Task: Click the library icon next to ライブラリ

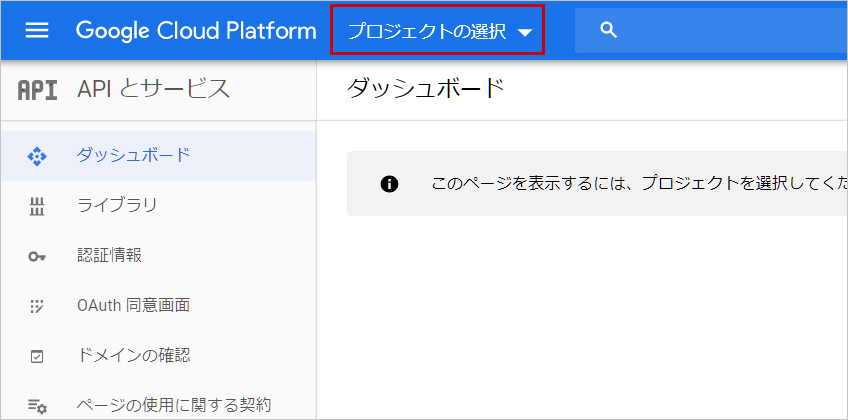Action: [37, 206]
